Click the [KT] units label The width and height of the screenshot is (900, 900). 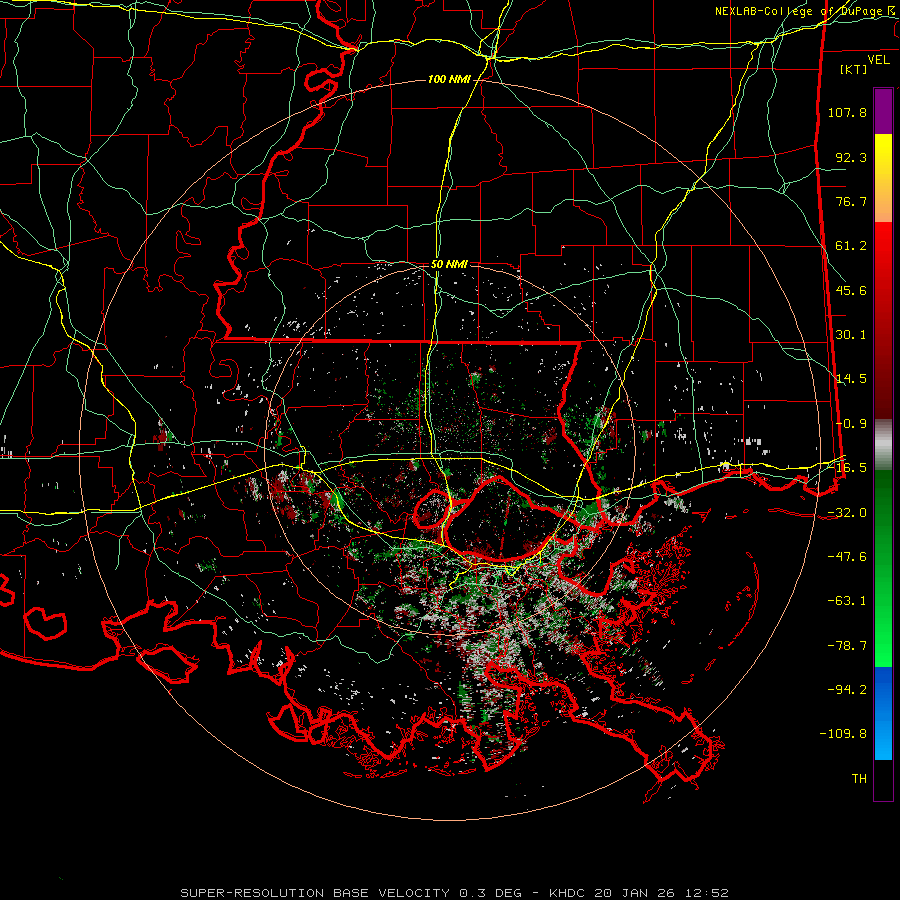click(x=854, y=69)
